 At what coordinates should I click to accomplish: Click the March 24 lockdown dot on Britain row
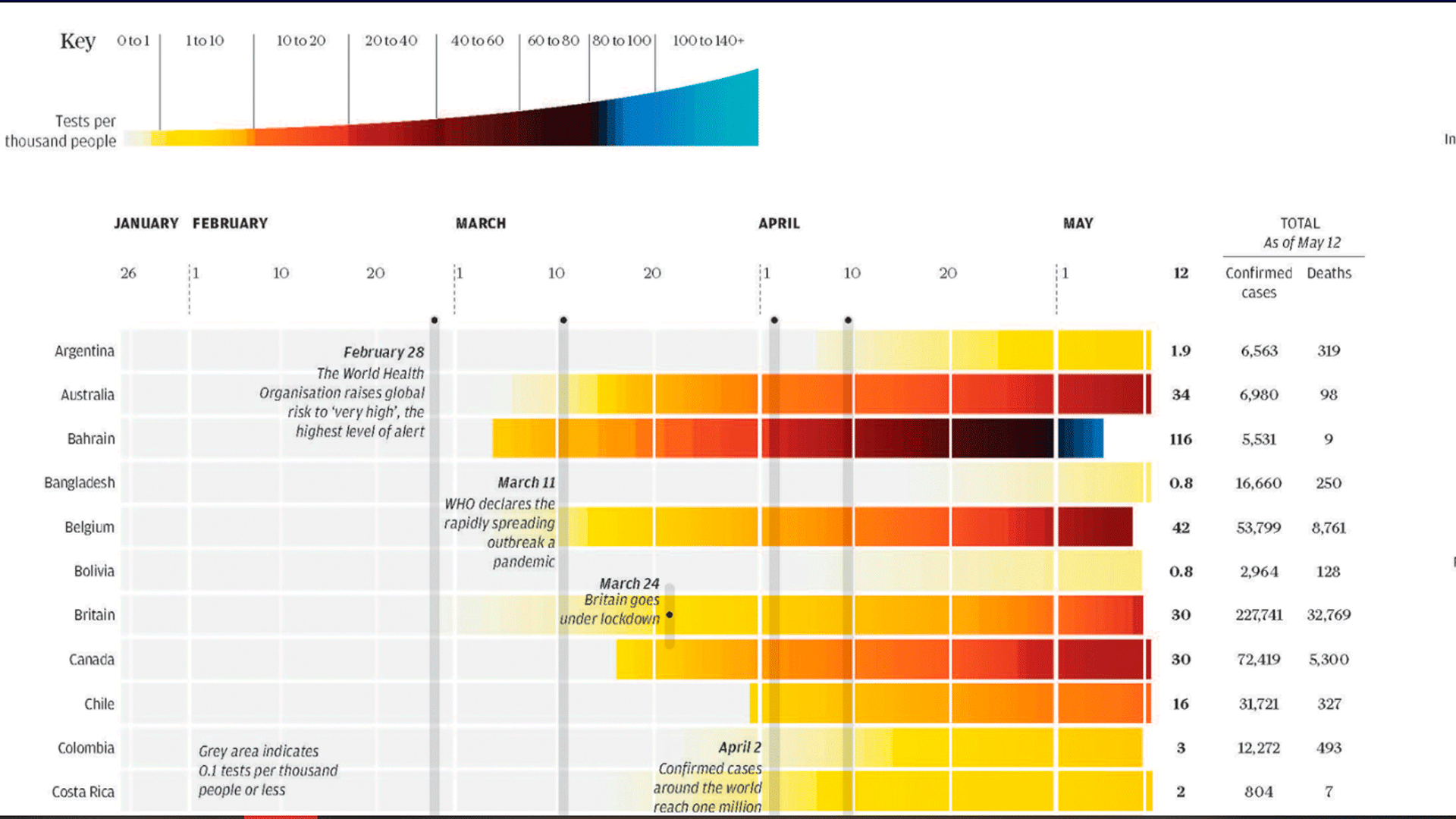pos(670,615)
